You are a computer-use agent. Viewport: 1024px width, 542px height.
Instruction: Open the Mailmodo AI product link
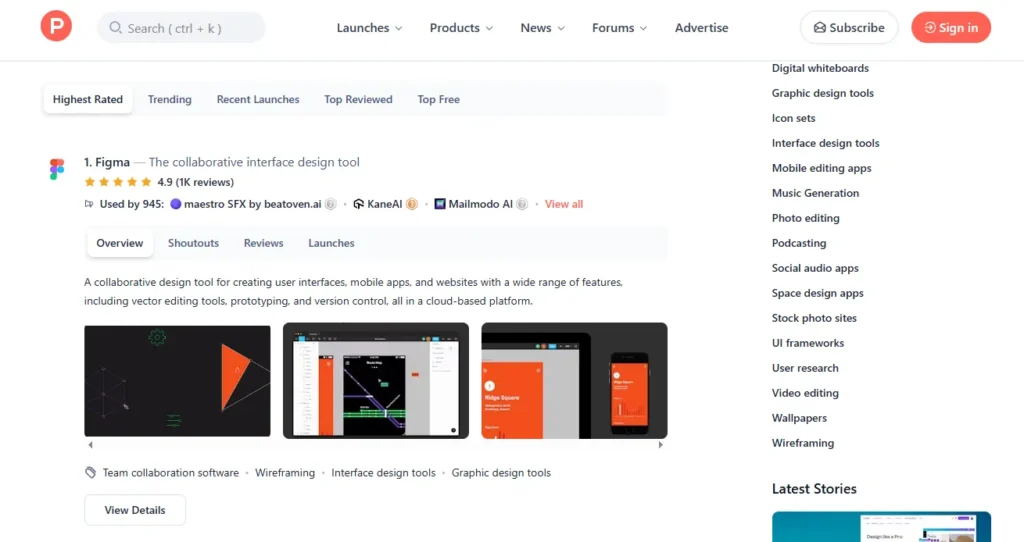click(480, 204)
